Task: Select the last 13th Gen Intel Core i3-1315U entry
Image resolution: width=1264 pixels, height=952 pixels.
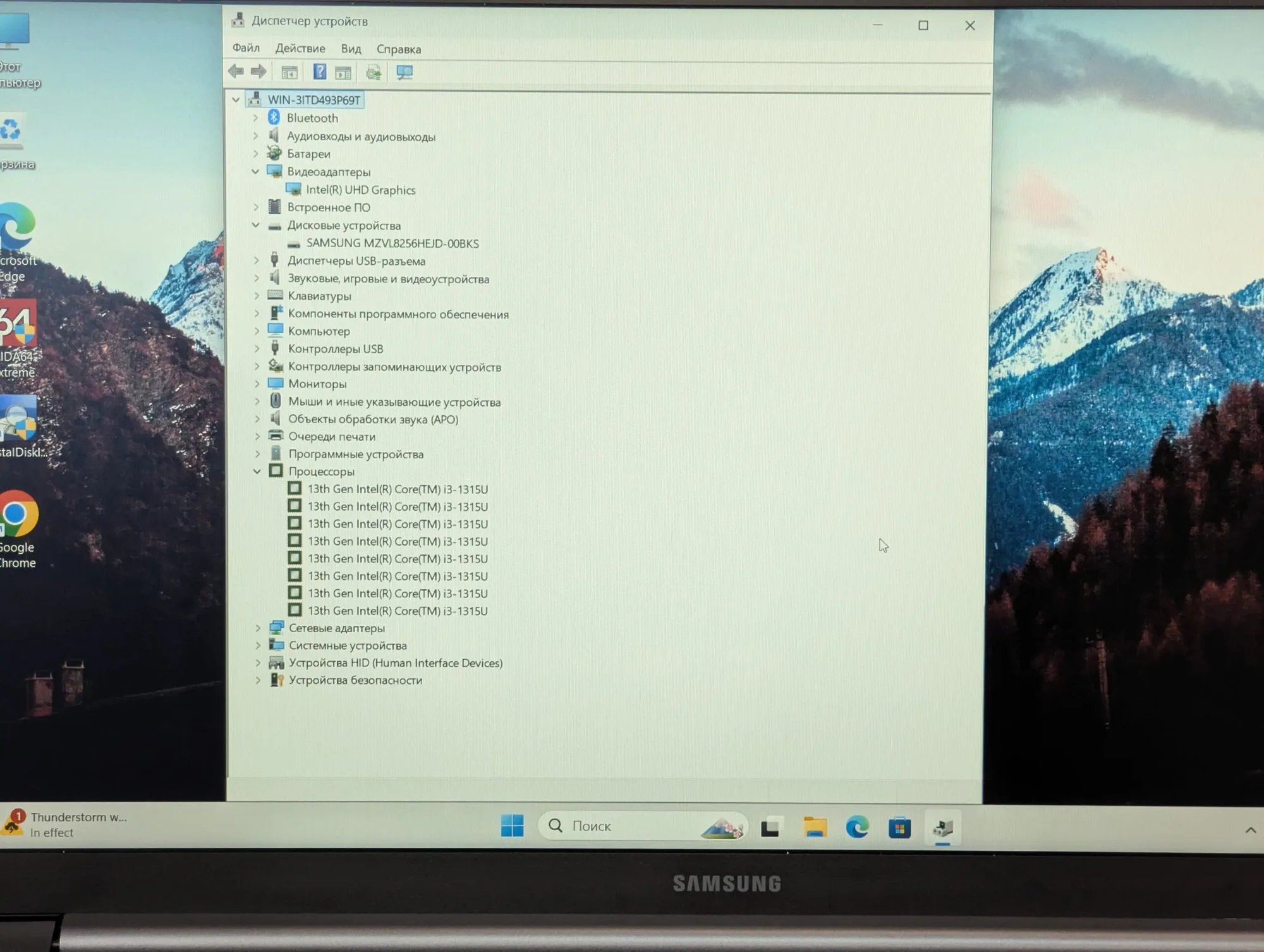Action: 398,611
